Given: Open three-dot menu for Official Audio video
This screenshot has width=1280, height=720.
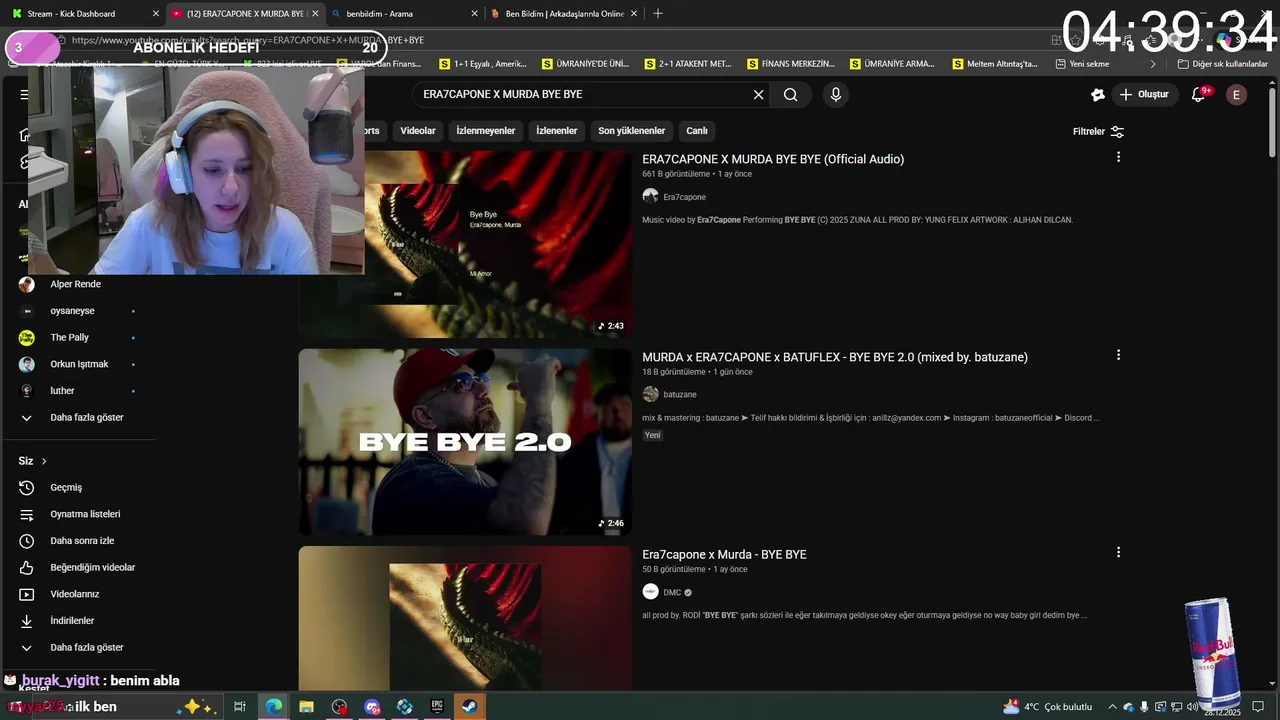Looking at the screenshot, I should (1118, 157).
